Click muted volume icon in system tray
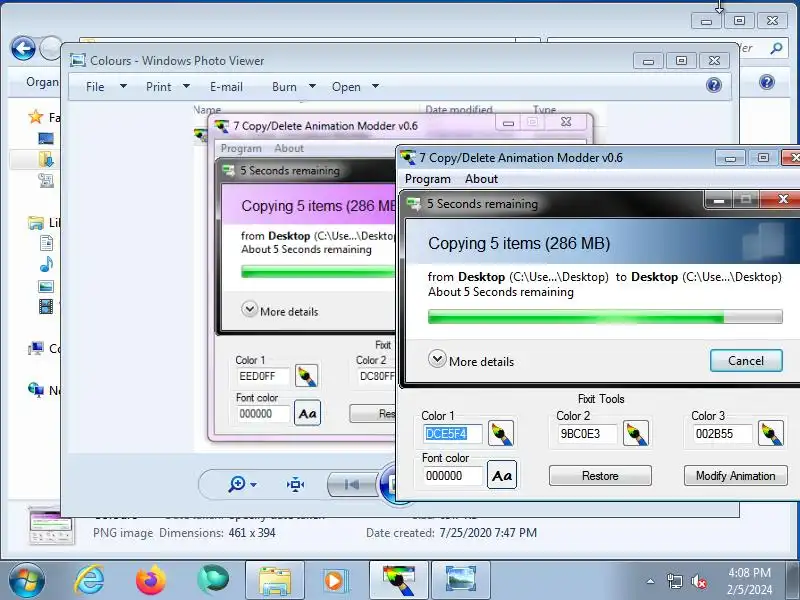 coord(698,581)
